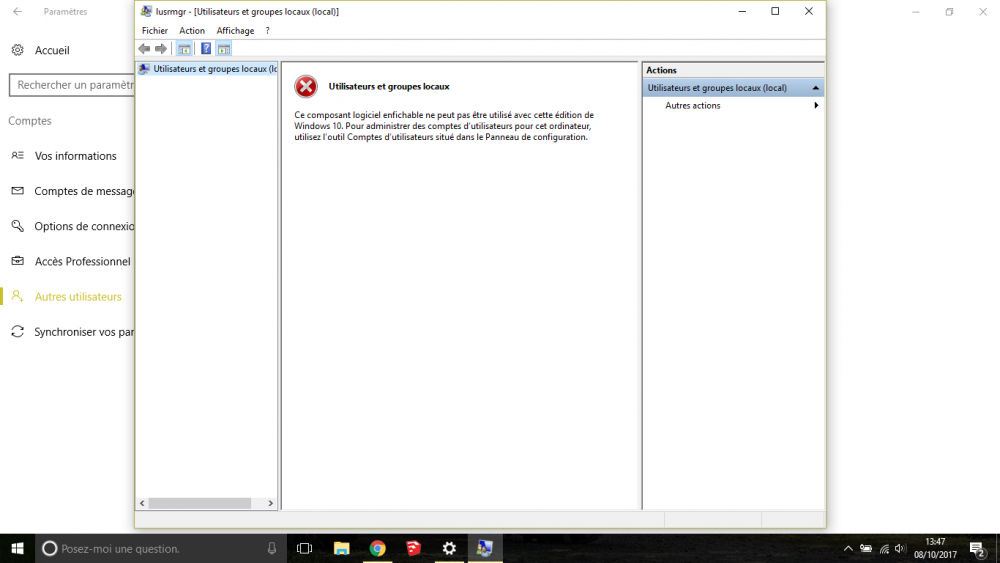1000x563 pixels.
Task: Open Options de connexion in Paramètres
Action: (x=84, y=226)
